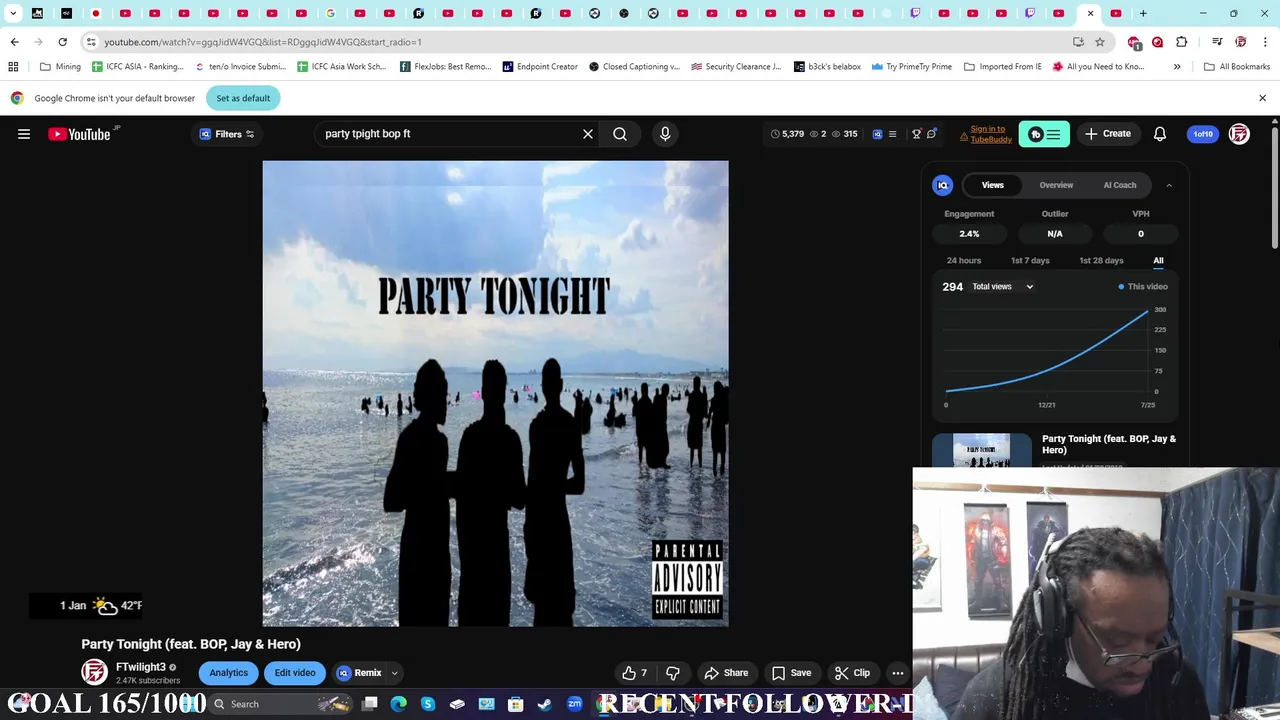Go back in browser history
The image size is (1280, 720).
[x=14, y=42]
